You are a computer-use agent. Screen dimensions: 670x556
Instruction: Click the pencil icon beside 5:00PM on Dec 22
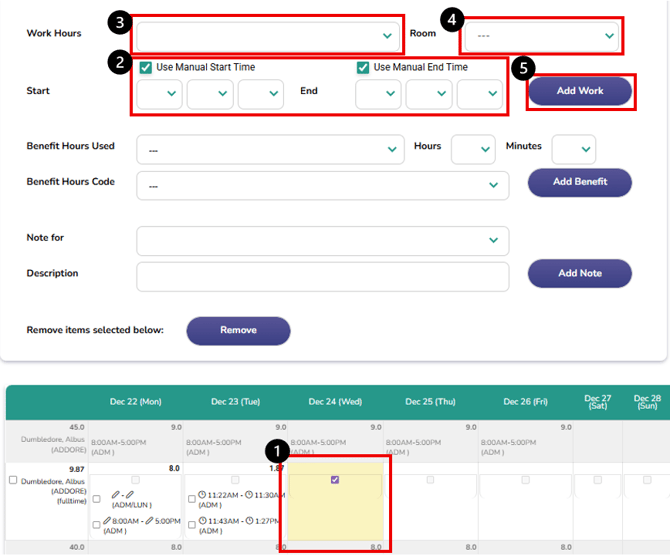coord(146,521)
